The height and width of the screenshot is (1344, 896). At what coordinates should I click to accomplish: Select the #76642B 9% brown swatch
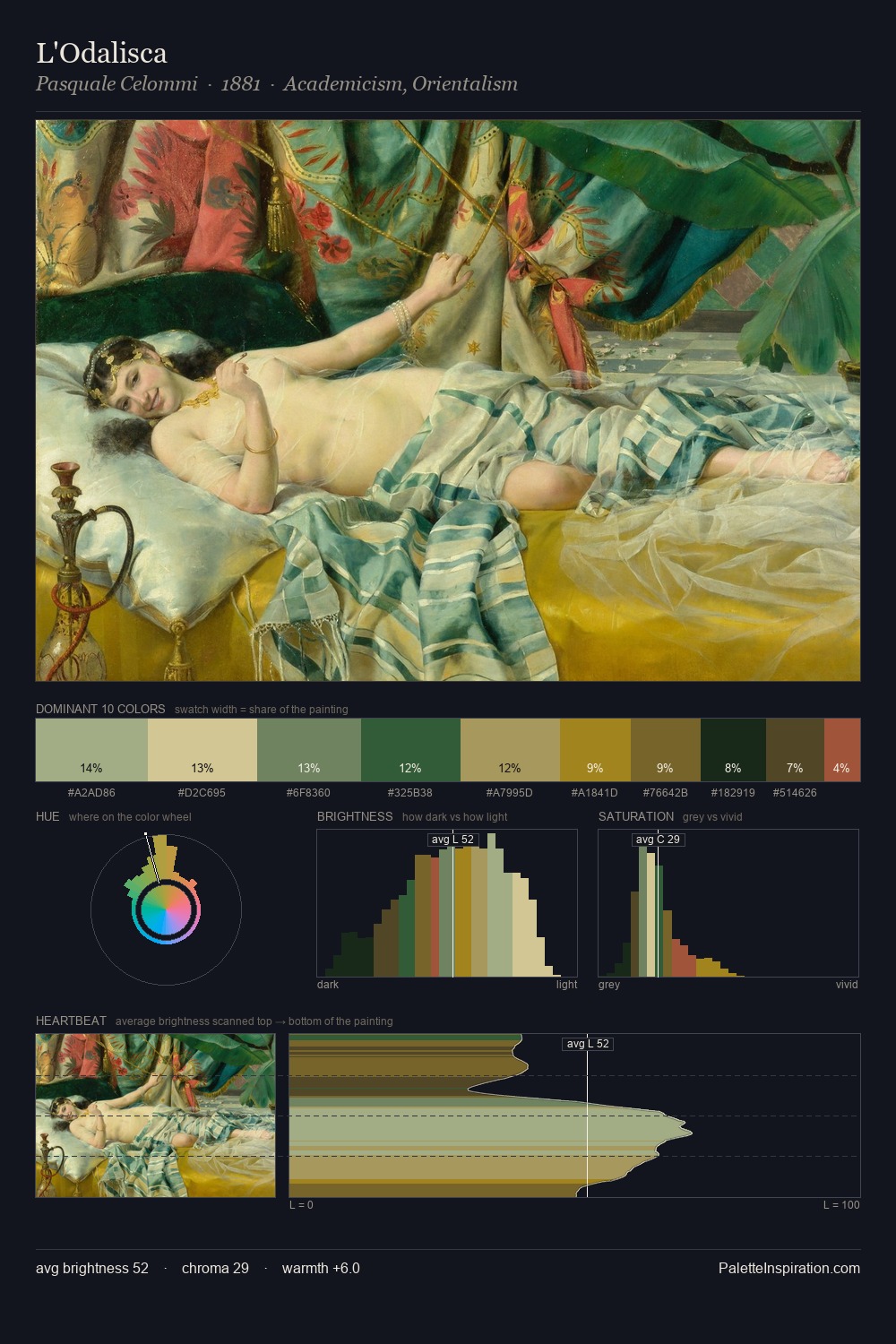tap(666, 750)
